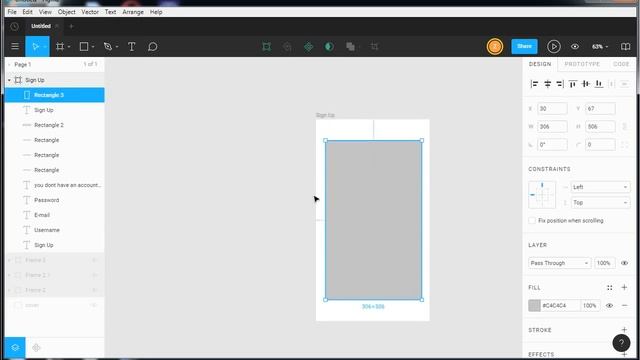
Task: Toggle independent corners icon
Action: coord(624,144)
